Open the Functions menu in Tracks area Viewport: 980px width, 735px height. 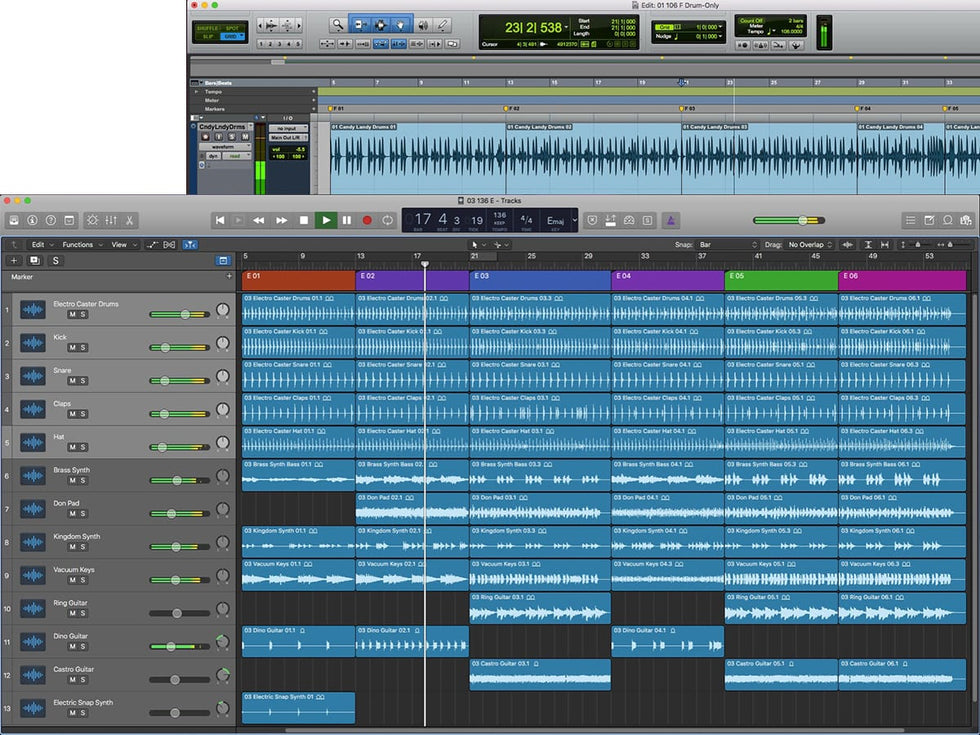click(x=81, y=244)
